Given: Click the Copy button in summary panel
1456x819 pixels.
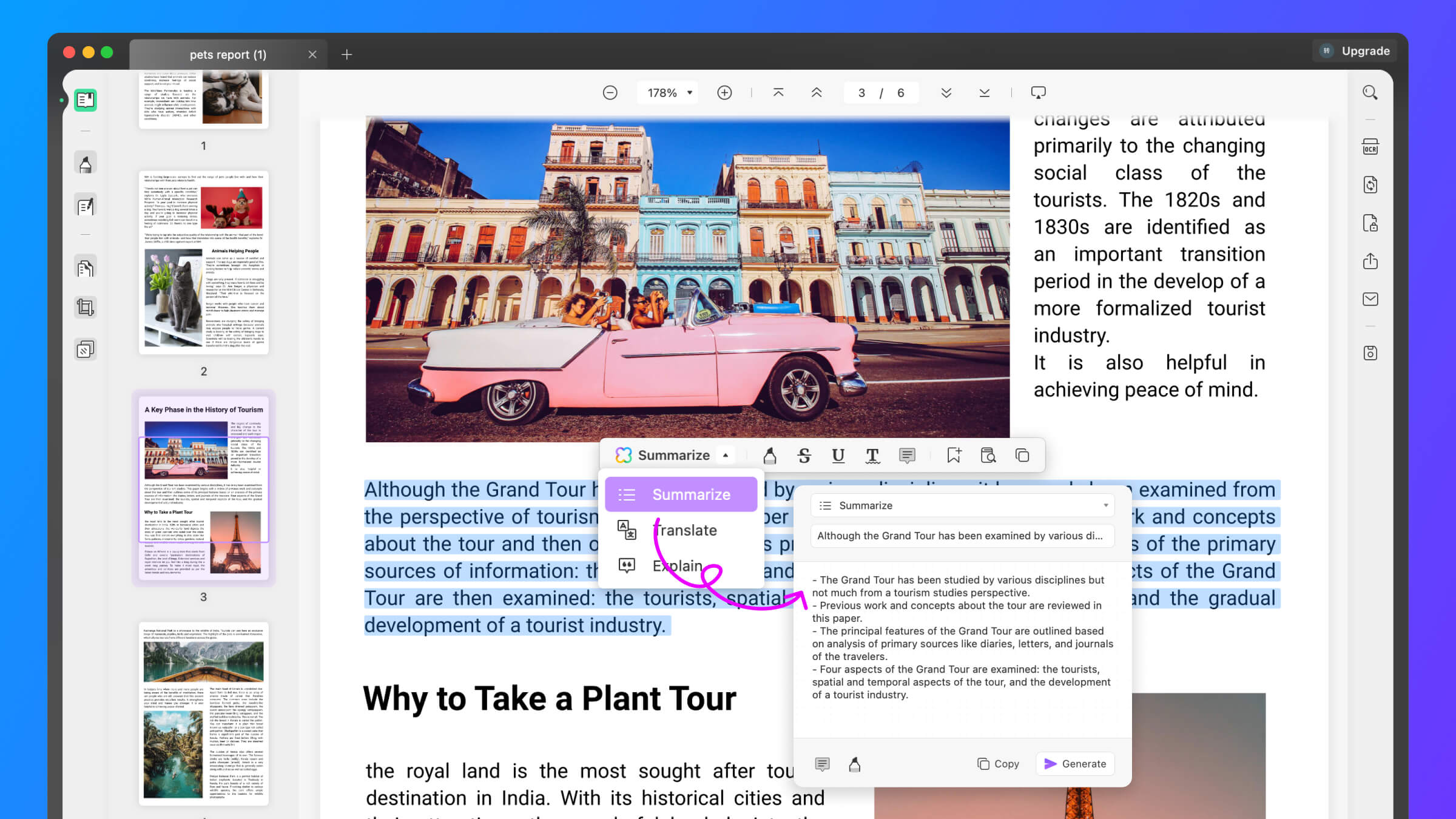Looking at the screenshot, I should [998, 763].
